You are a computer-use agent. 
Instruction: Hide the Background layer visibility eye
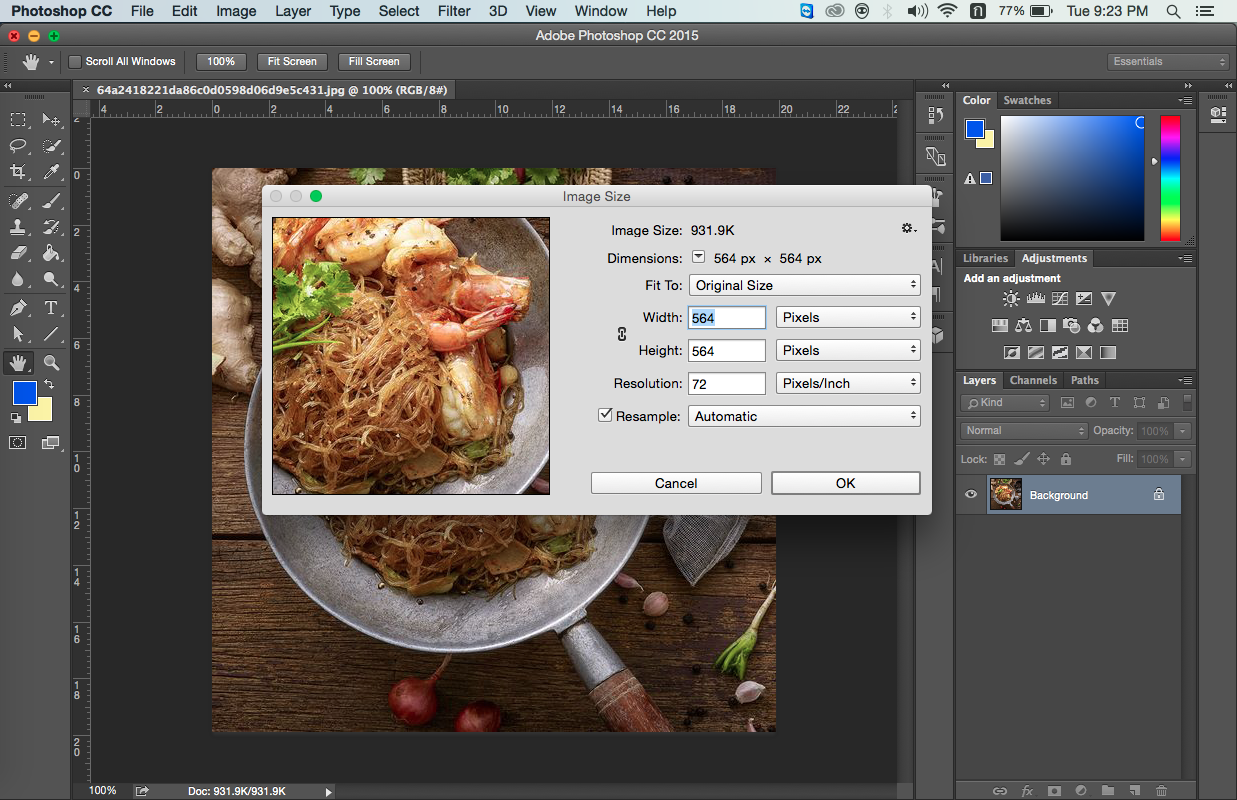pos(970,494)
